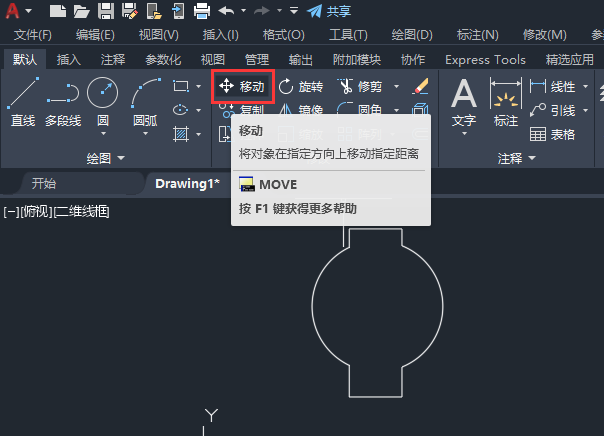
Task: Open the 标注(N) menu
Action: pyautogui.click(x=478, y=35)
